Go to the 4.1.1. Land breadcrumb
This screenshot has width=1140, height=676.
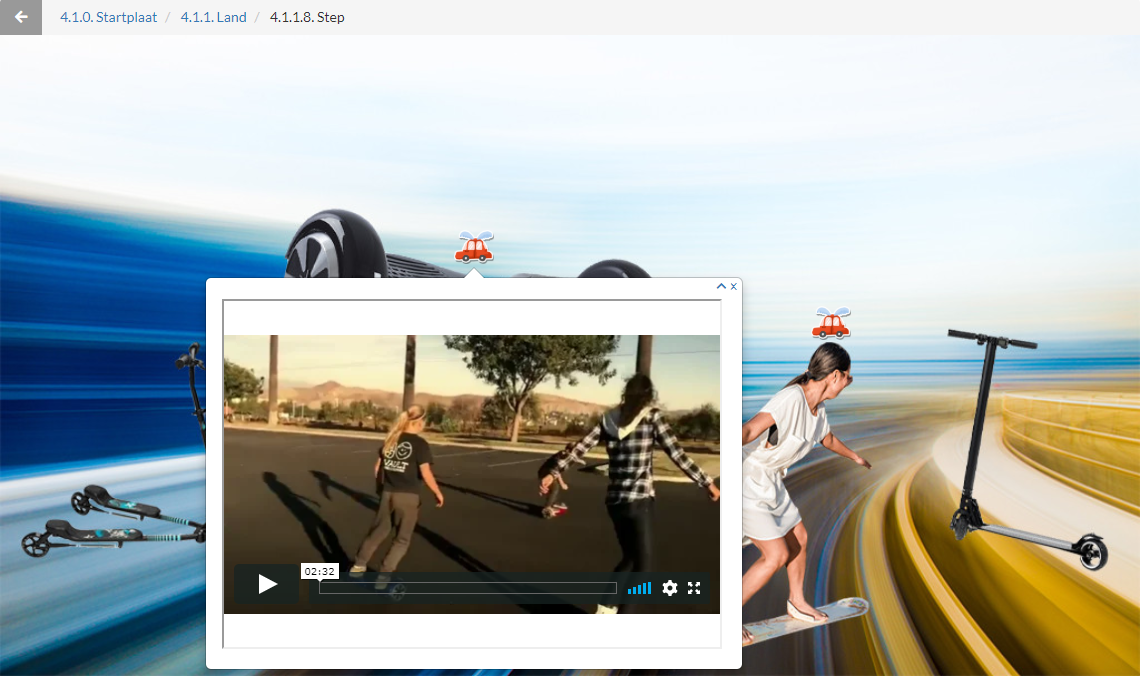213,17
